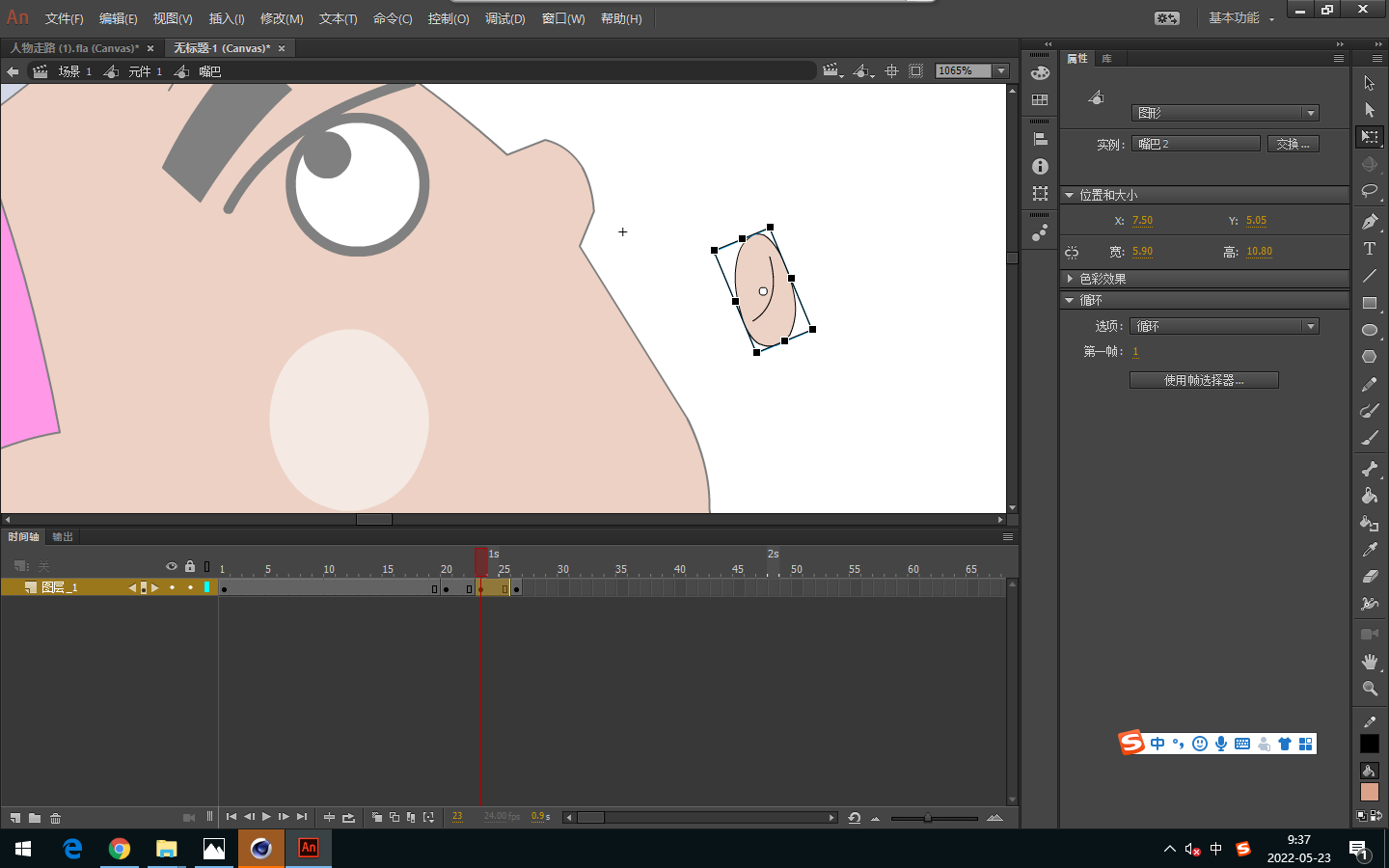This screenshot has height=868, width=1389.
Task: Select the Oval shape tool
Action: click(1369, 330)
